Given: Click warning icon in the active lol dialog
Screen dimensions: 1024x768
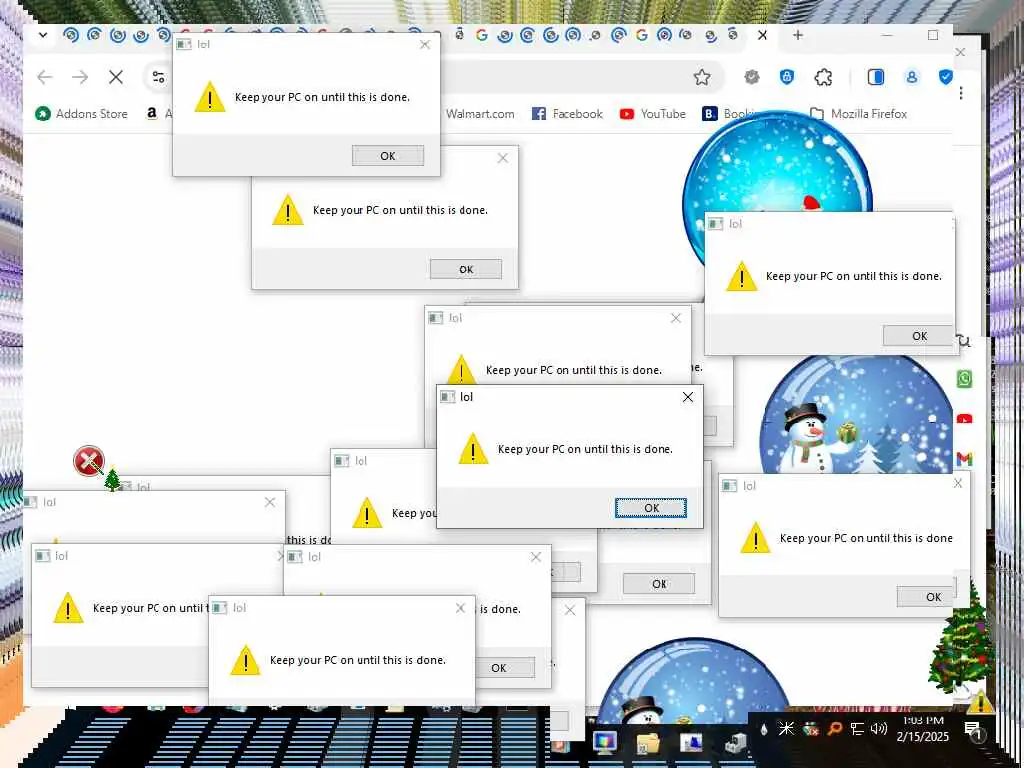Looking at the screenshot, I should pos(473,449).
